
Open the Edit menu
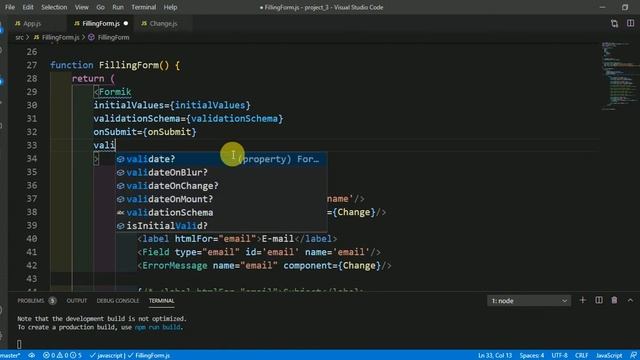[28, 7]
